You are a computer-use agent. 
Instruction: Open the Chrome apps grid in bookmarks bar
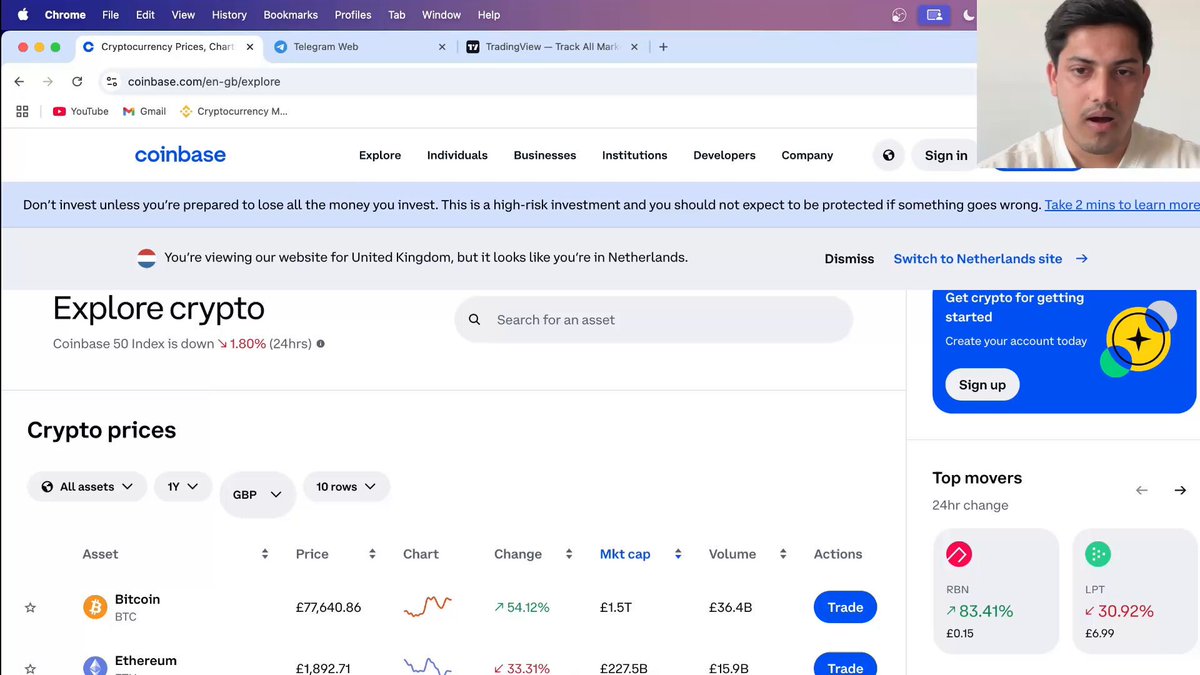[x=22, y=111]
